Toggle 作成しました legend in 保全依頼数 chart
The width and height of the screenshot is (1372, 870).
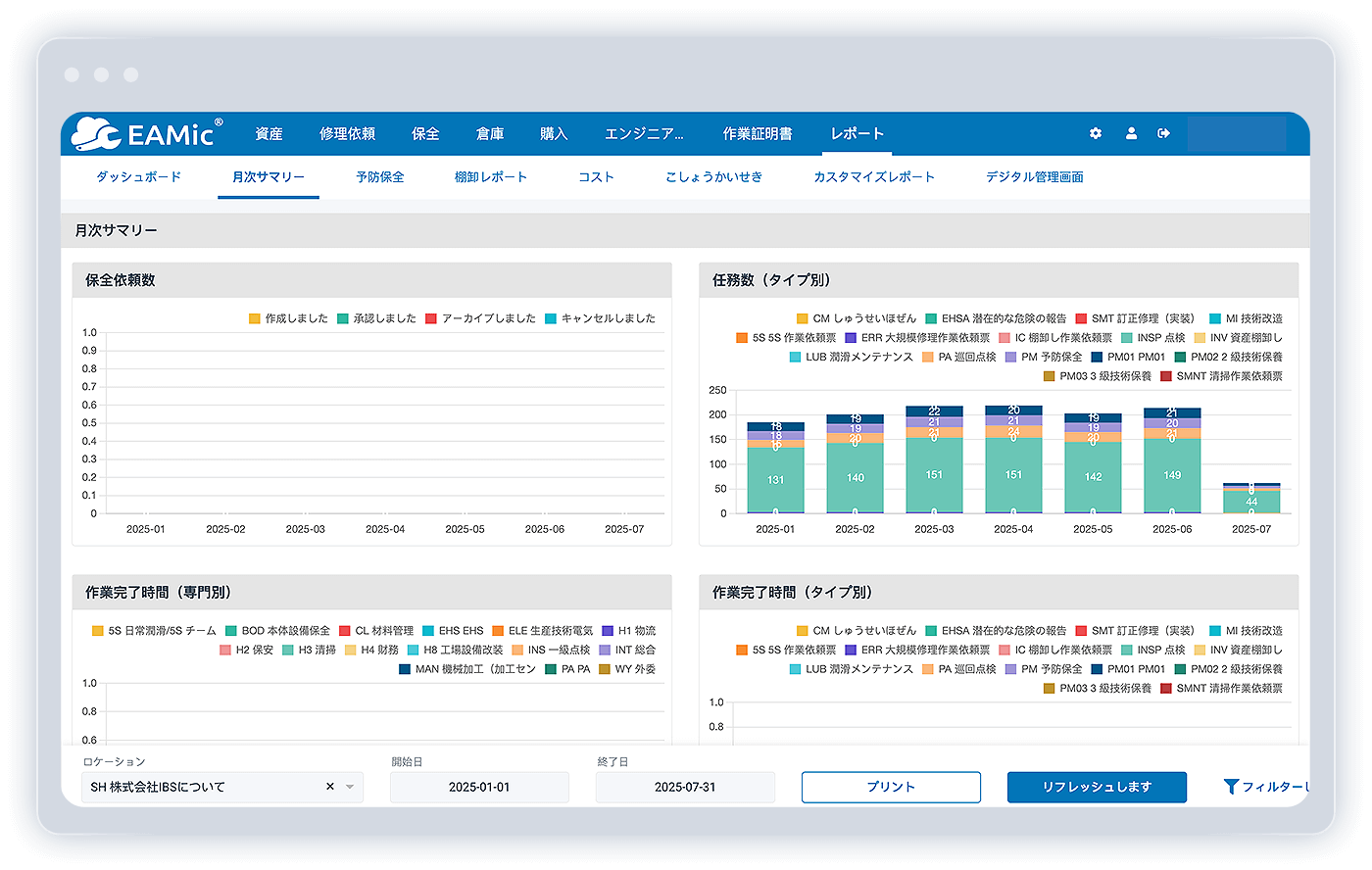pos(289,318)
